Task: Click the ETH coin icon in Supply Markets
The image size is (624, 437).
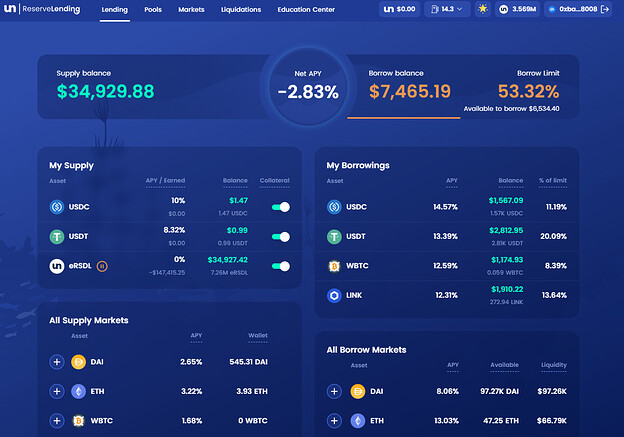Action: [78, 391]
